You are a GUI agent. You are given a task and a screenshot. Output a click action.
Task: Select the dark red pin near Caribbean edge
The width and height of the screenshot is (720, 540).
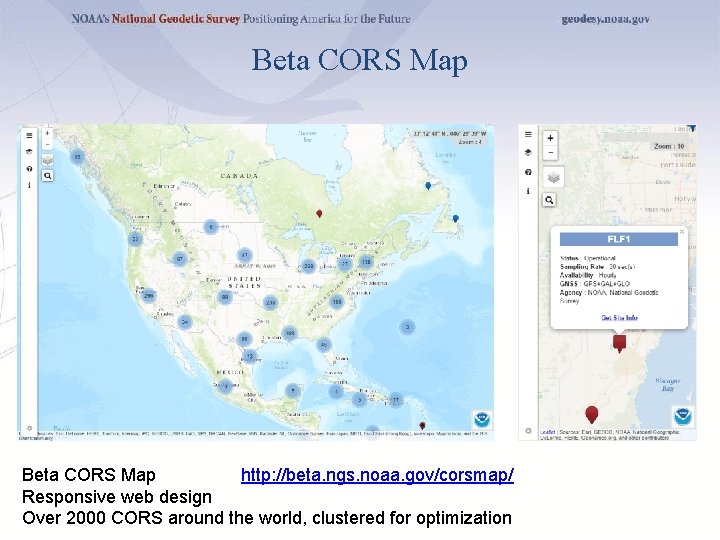tap(422, 426)
